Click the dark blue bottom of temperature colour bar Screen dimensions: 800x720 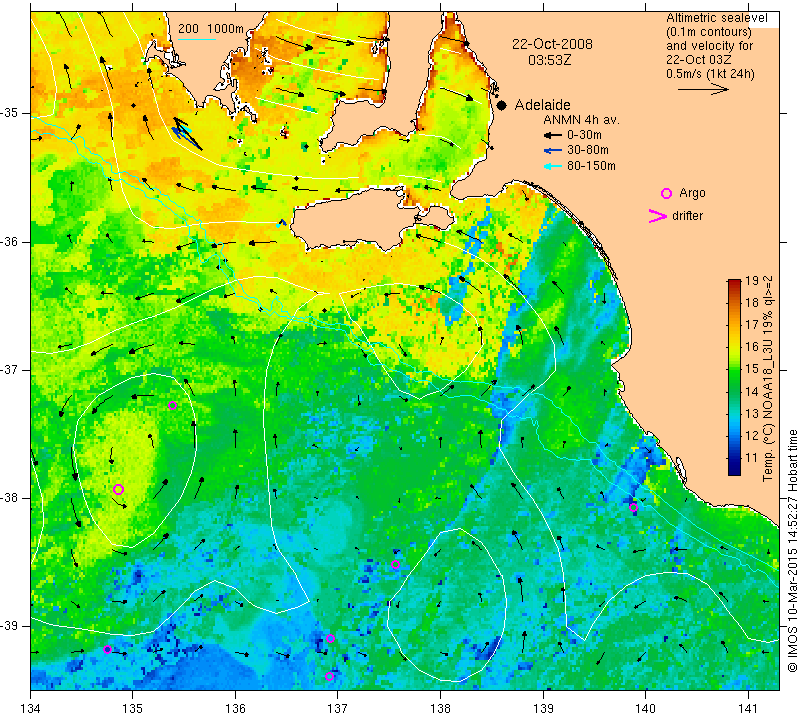pyautogui.click(x=734, y=470)
